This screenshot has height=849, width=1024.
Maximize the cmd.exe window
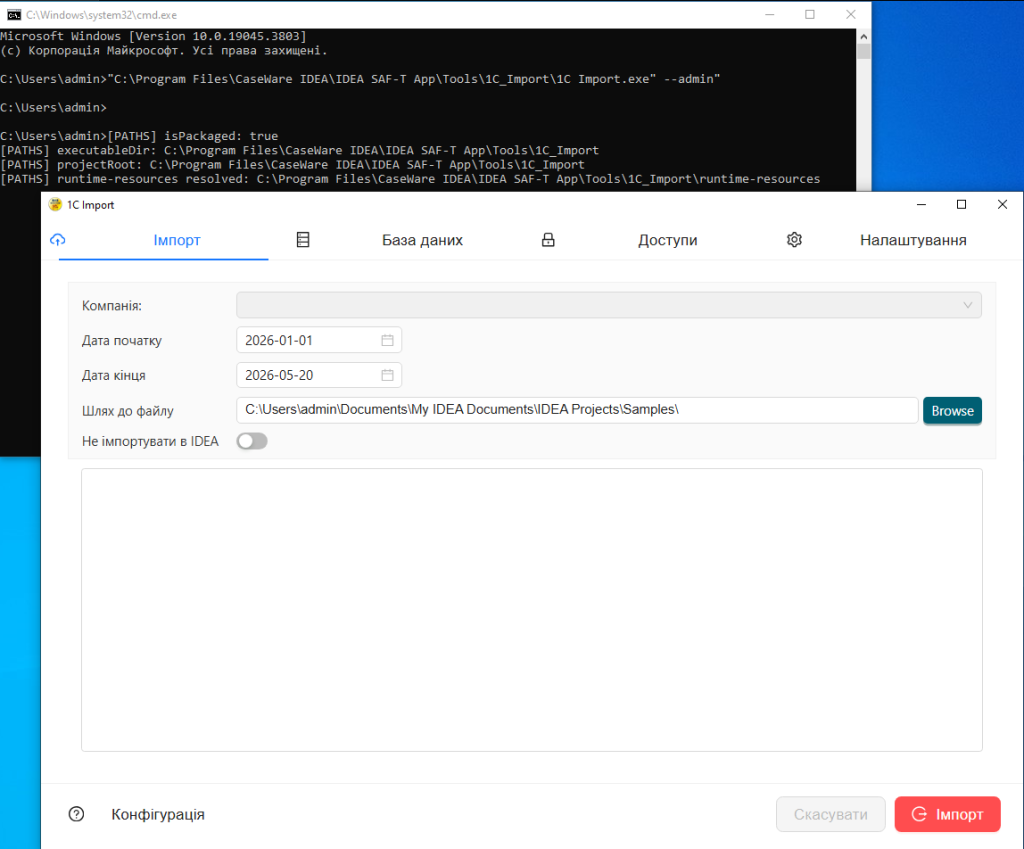point(810,14)
